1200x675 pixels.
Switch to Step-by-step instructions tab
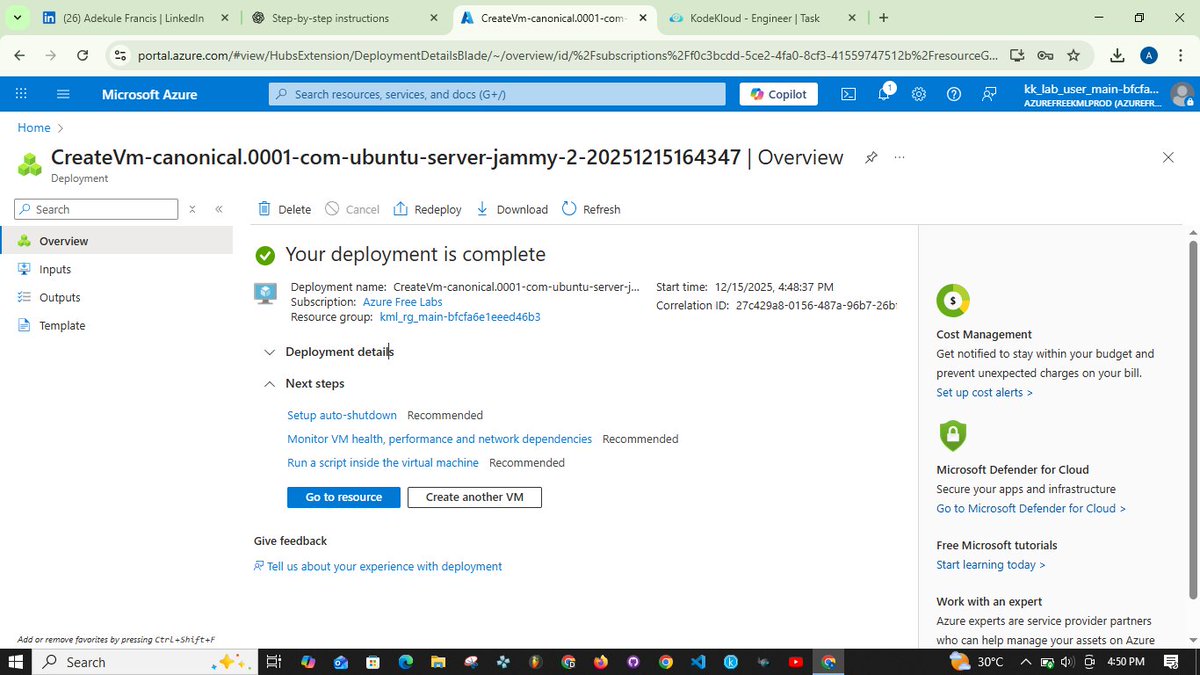coord(343,18)
